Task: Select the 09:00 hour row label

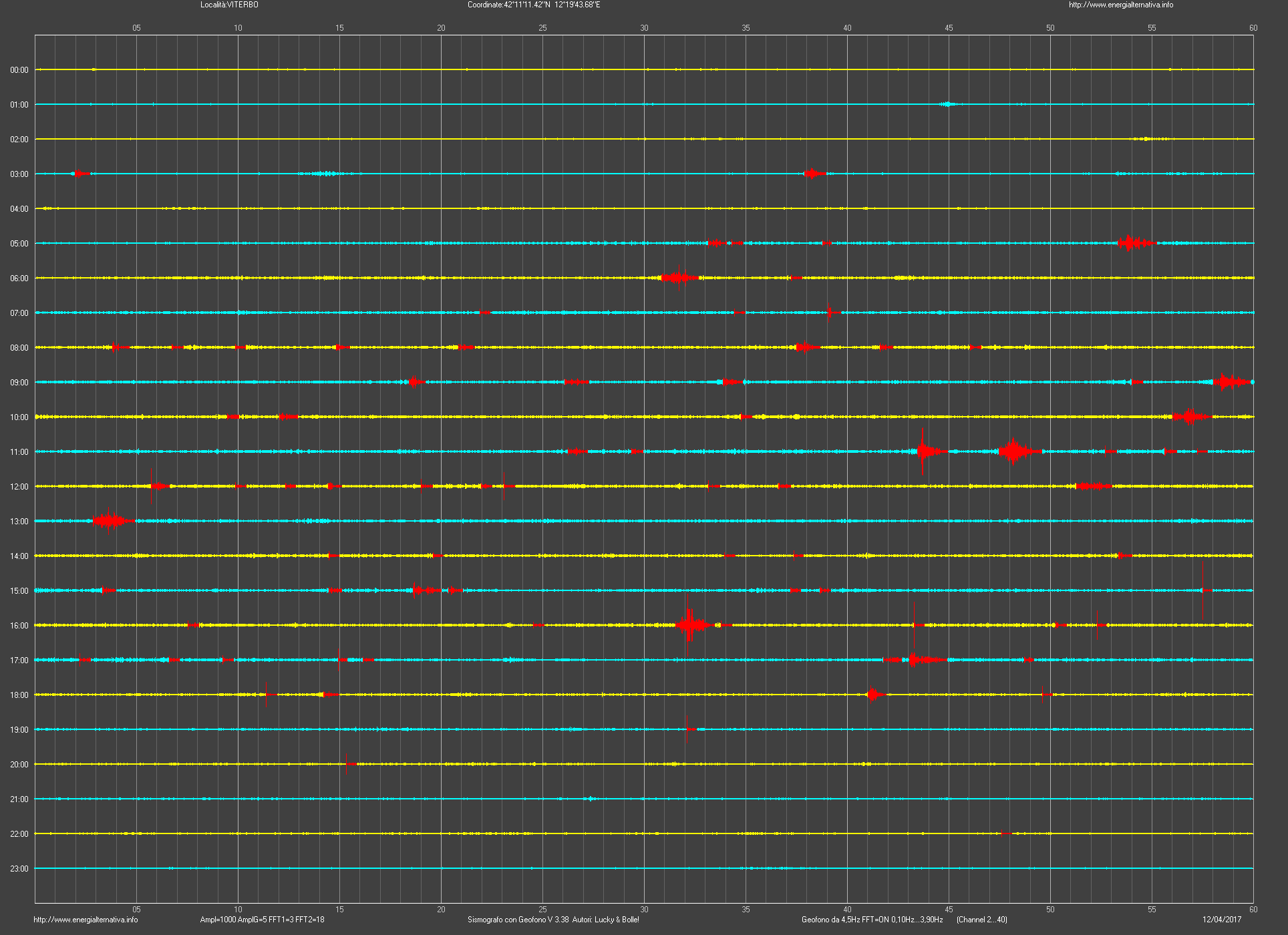Action: click(19, 383)
